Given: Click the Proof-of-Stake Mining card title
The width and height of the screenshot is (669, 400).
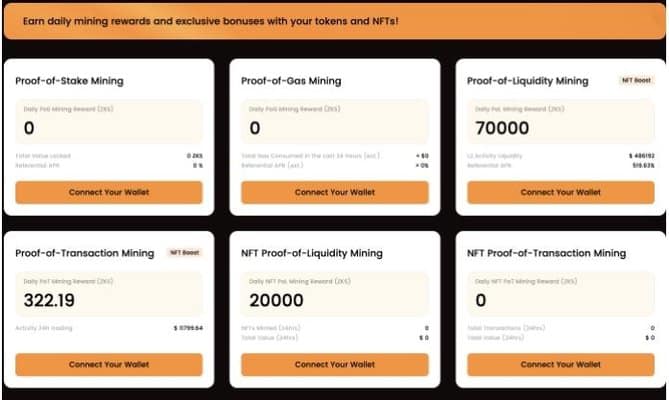Looking at the screenshot, I should tap(69, 81).
